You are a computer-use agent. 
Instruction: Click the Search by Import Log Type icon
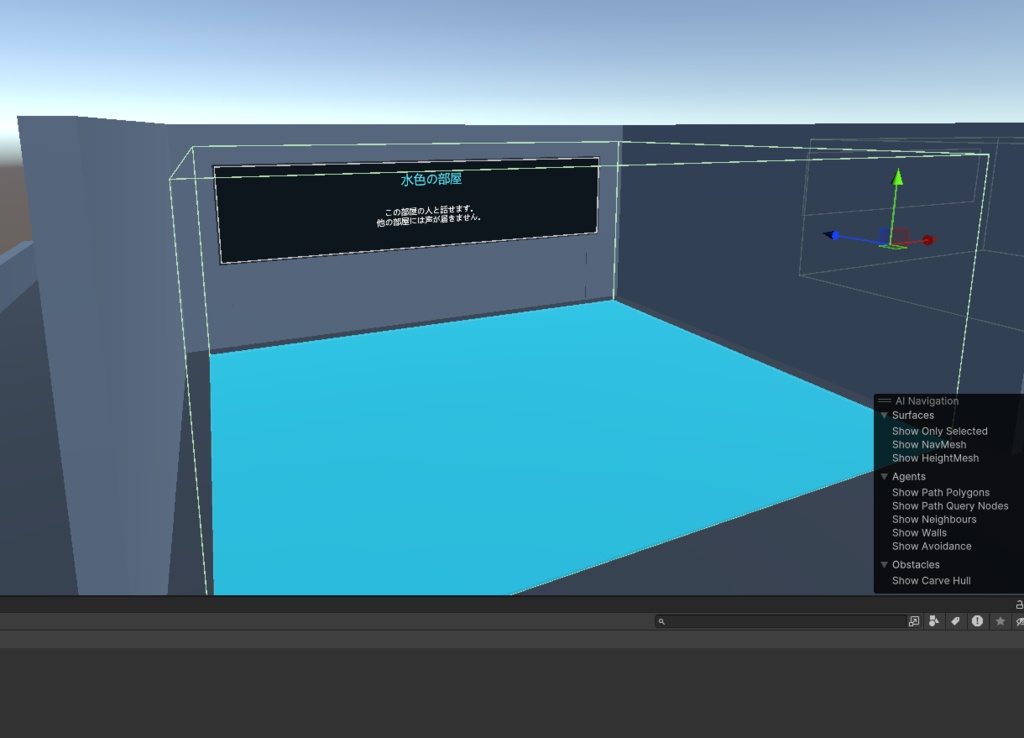tap(977, 621)
